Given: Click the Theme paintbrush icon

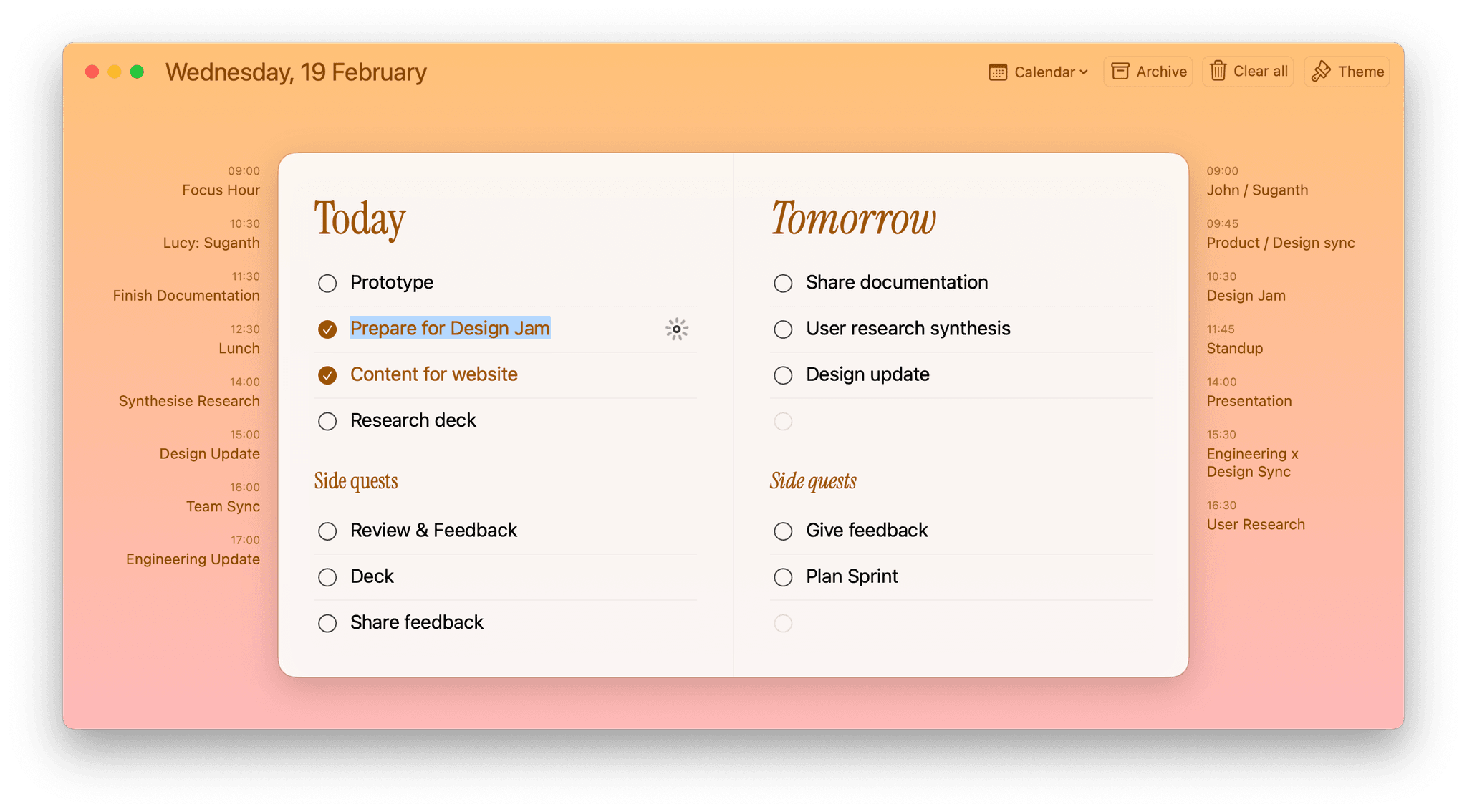Looking at the screenshot, I should [x=1321, y=72].
